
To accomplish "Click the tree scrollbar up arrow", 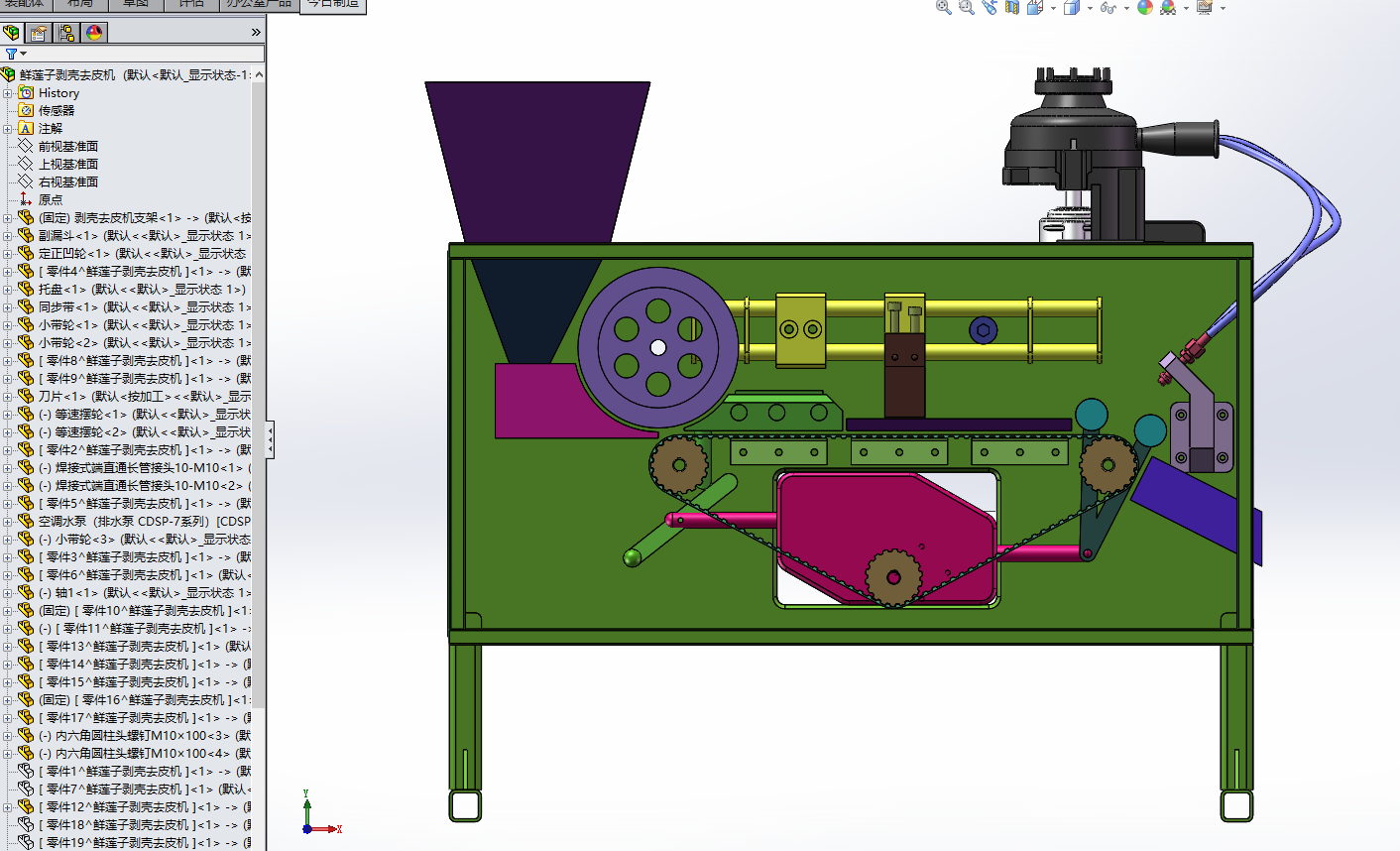I will tap(260, 74).
